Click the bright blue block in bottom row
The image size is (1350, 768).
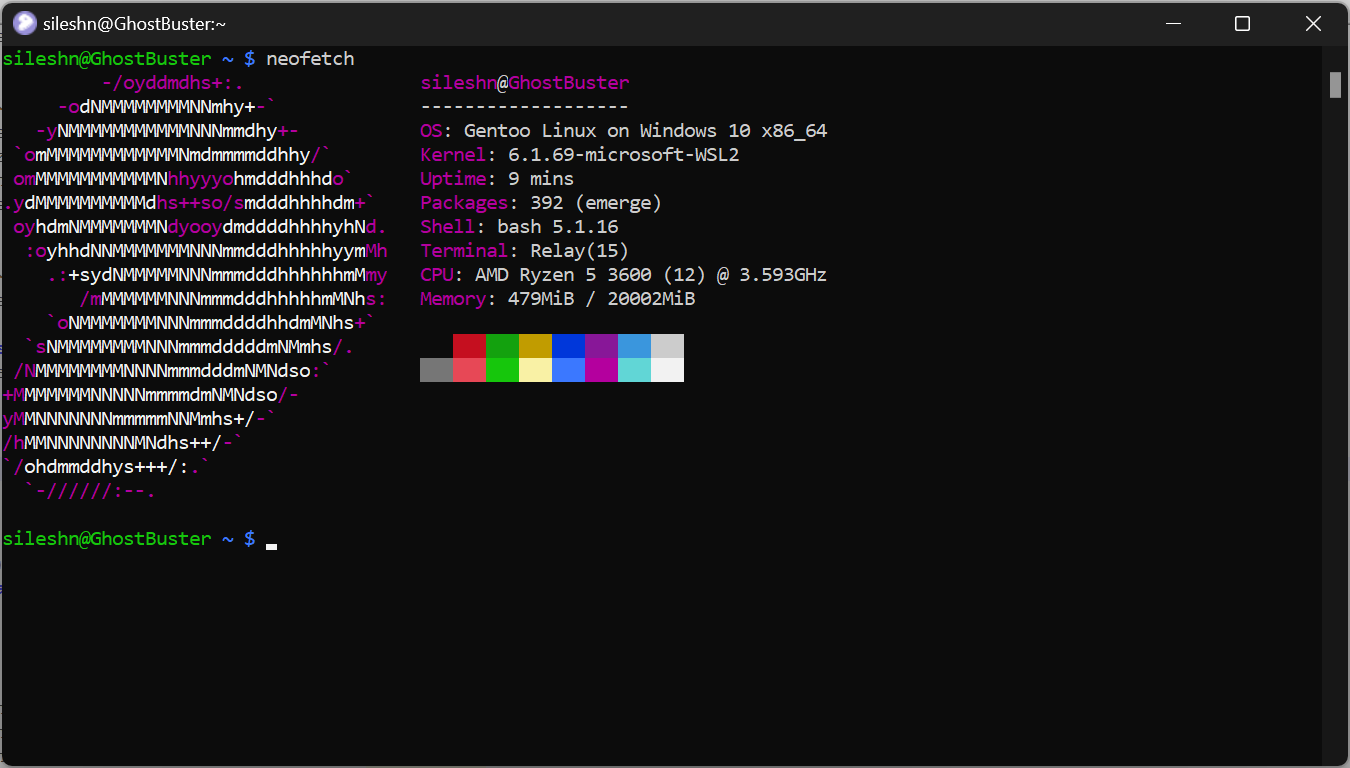pyautogui.click(x=568, y=370)
